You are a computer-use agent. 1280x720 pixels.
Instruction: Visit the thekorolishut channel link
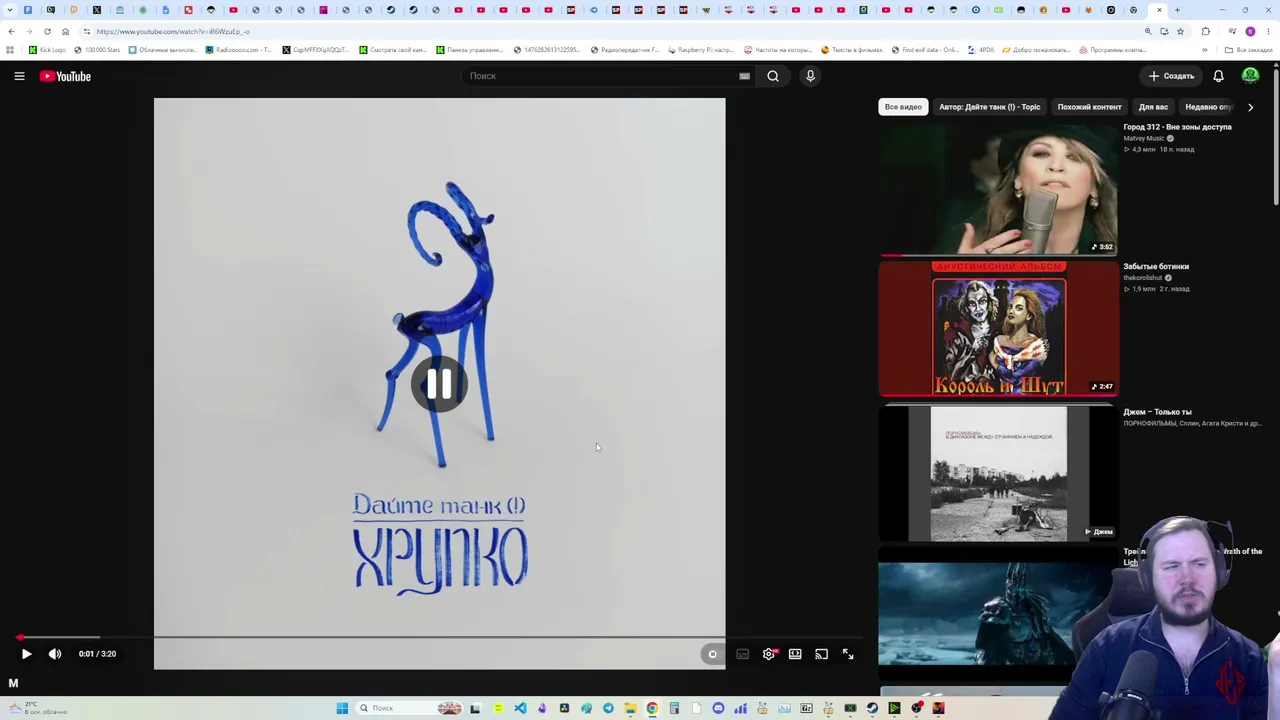pos(1143,278)
